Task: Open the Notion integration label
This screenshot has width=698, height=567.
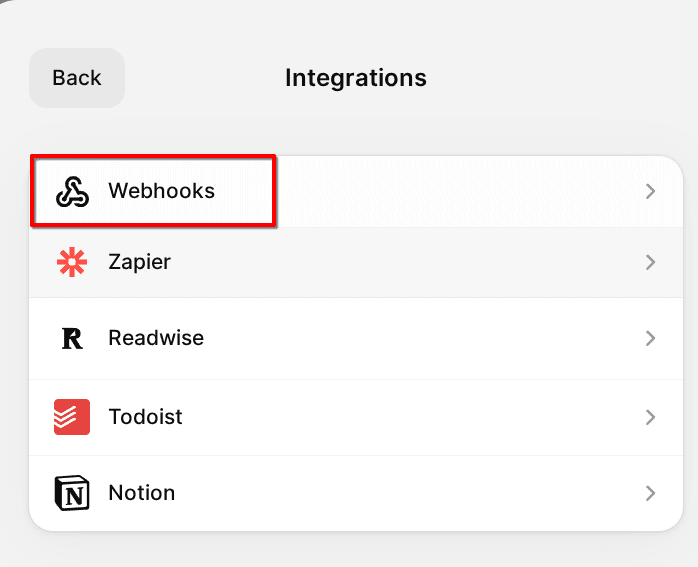Action: click(x=142, y=493)
